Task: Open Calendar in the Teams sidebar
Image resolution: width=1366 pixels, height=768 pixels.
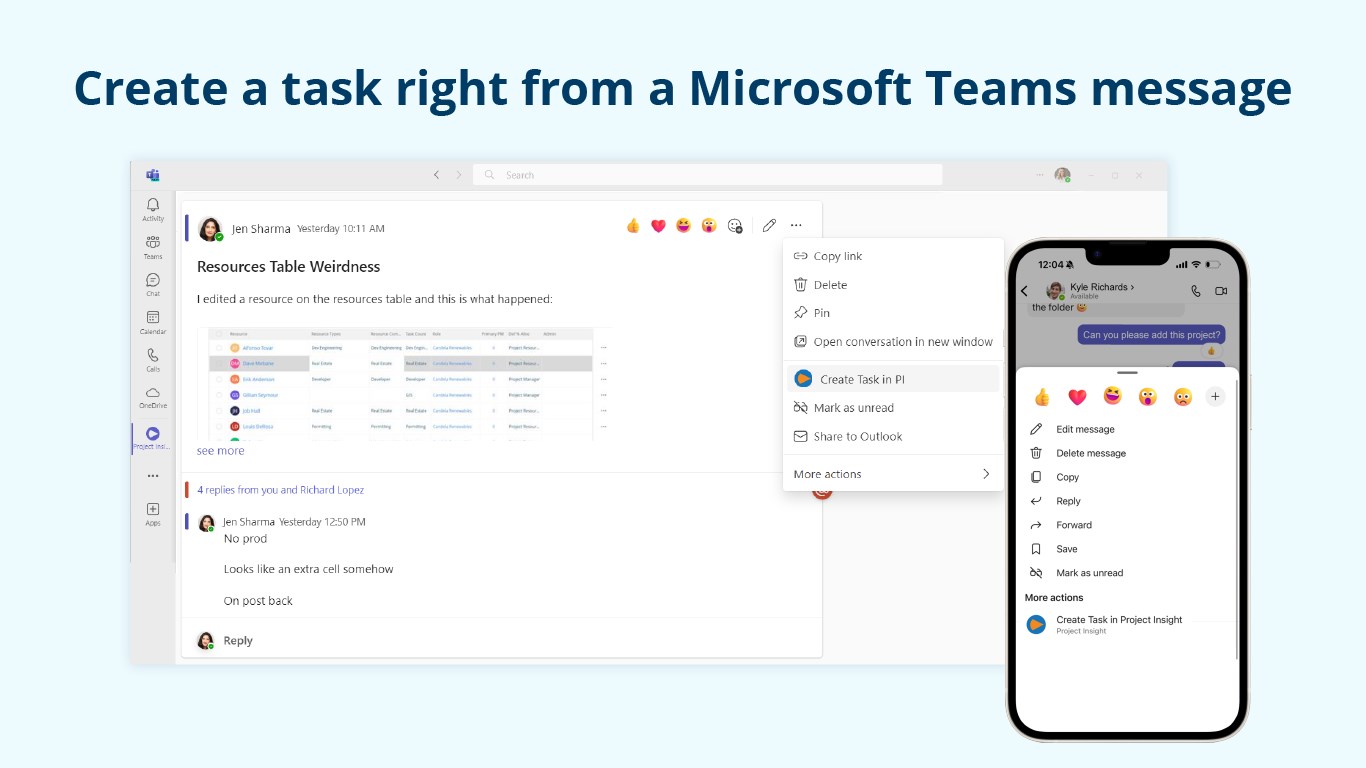Action: [153, 323]
